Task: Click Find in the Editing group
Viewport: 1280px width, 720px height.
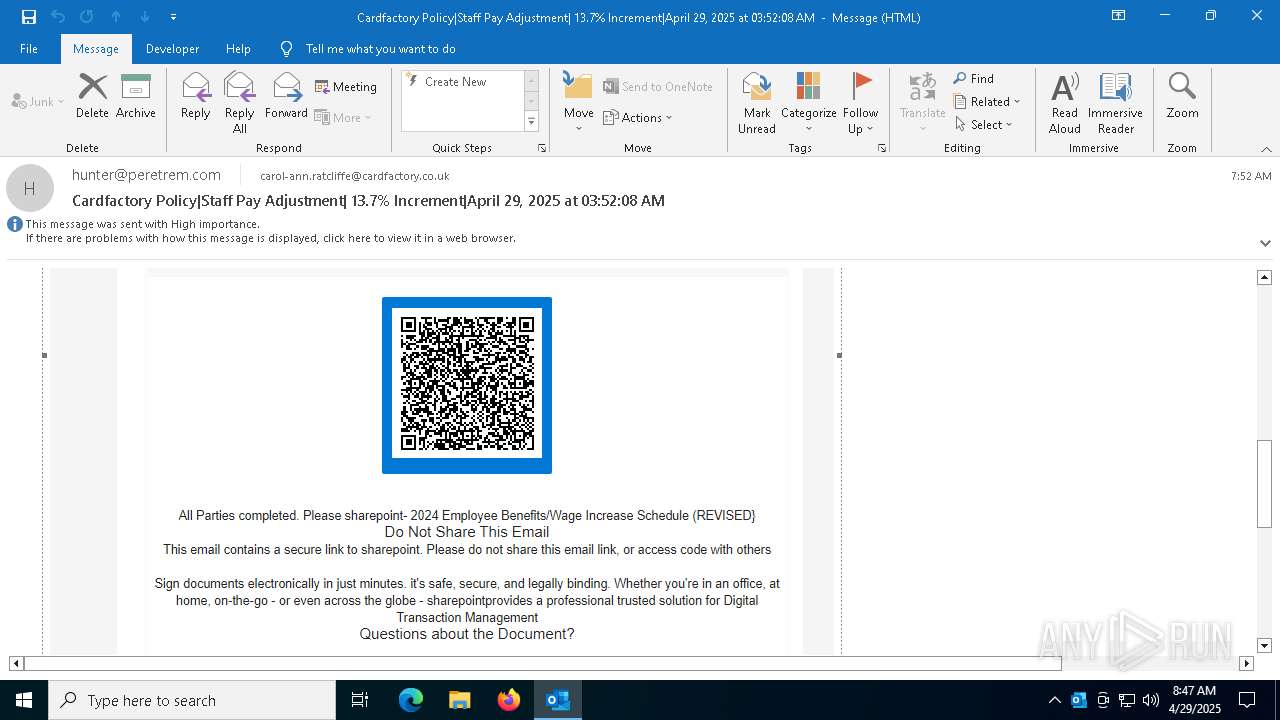Action: (x=974, y=79)
